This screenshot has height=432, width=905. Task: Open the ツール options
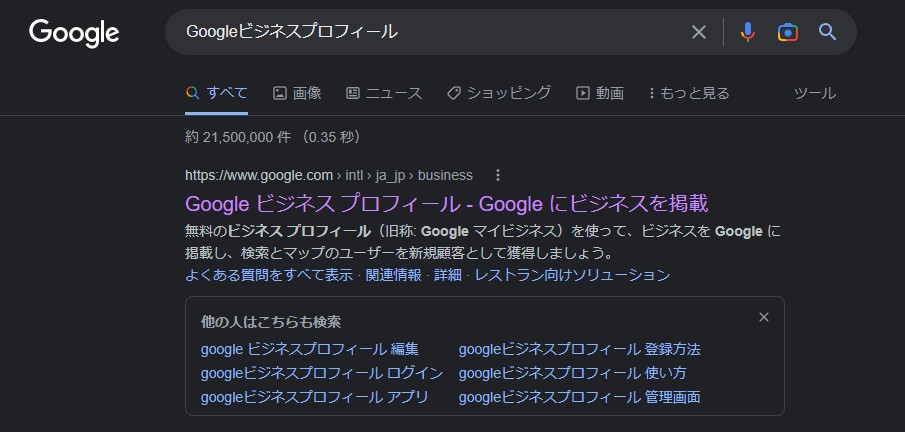(x=814, y=93)
